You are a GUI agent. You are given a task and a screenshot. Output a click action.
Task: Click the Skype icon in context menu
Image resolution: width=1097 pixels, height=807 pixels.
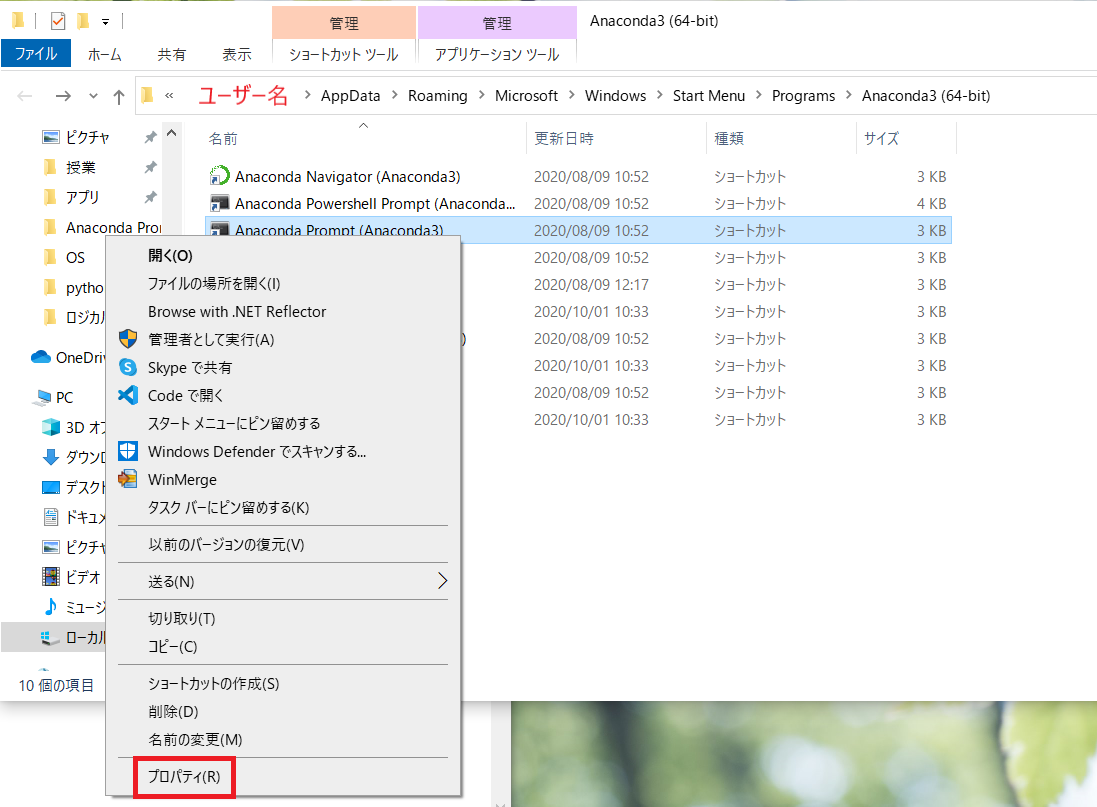(x=128, y=367)
